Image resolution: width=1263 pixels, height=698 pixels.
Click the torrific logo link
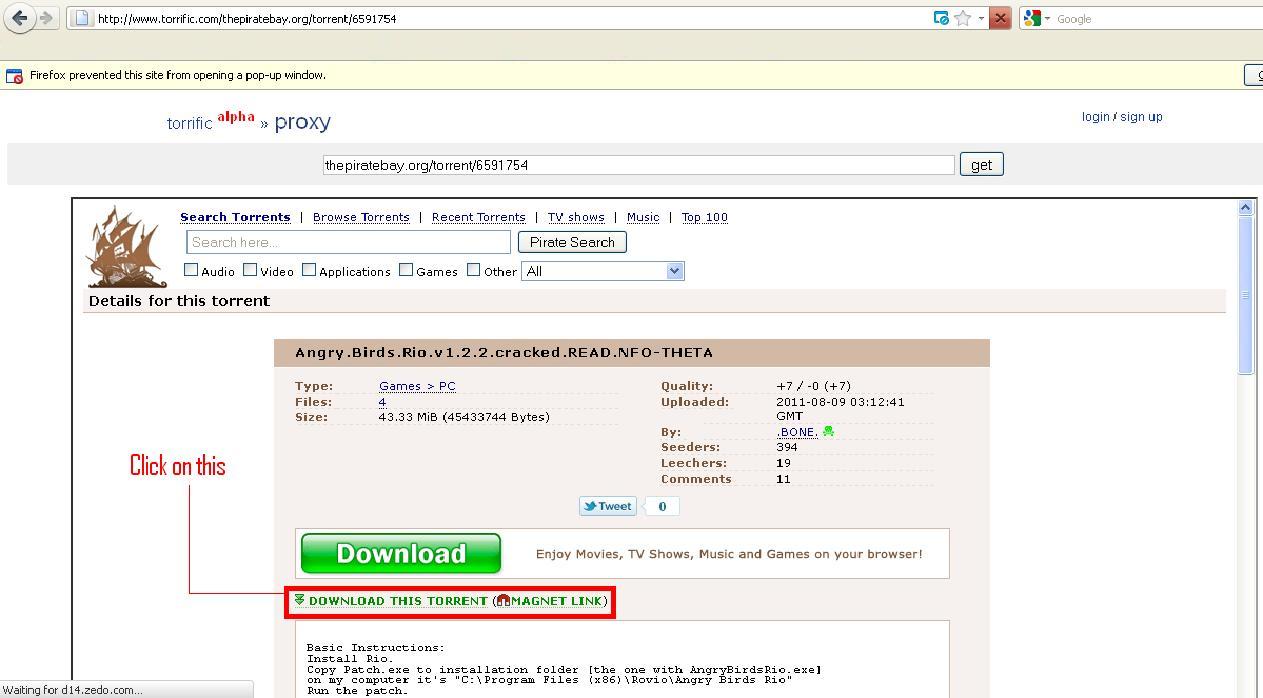(189, 123)
